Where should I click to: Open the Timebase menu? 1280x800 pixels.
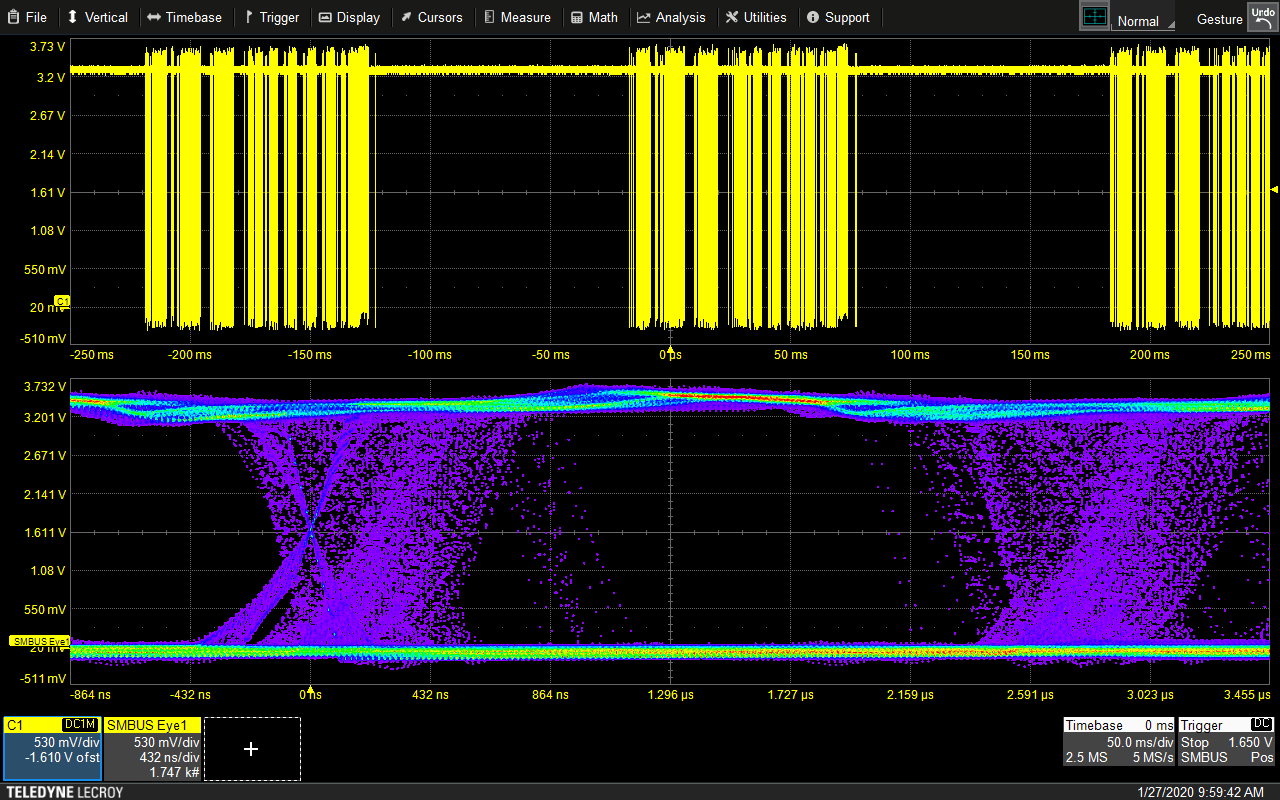pos(184,17)
